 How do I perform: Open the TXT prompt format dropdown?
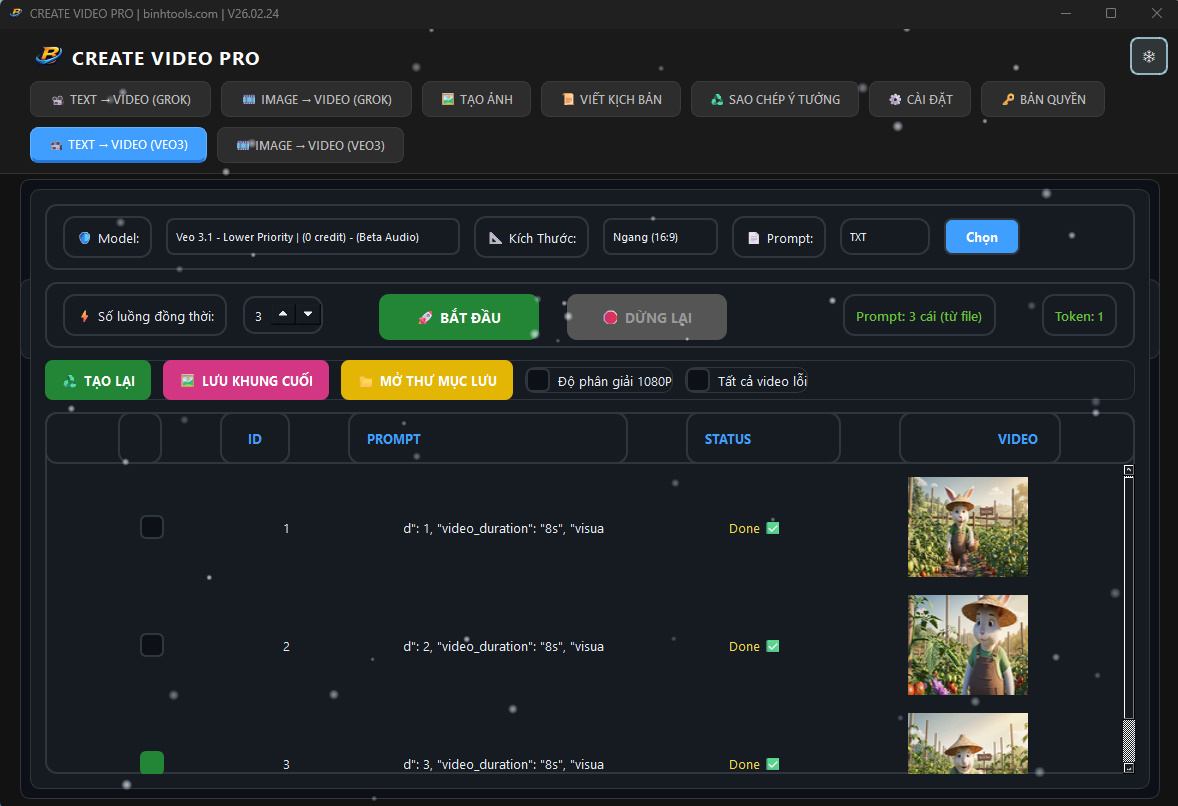click(884, 236)
